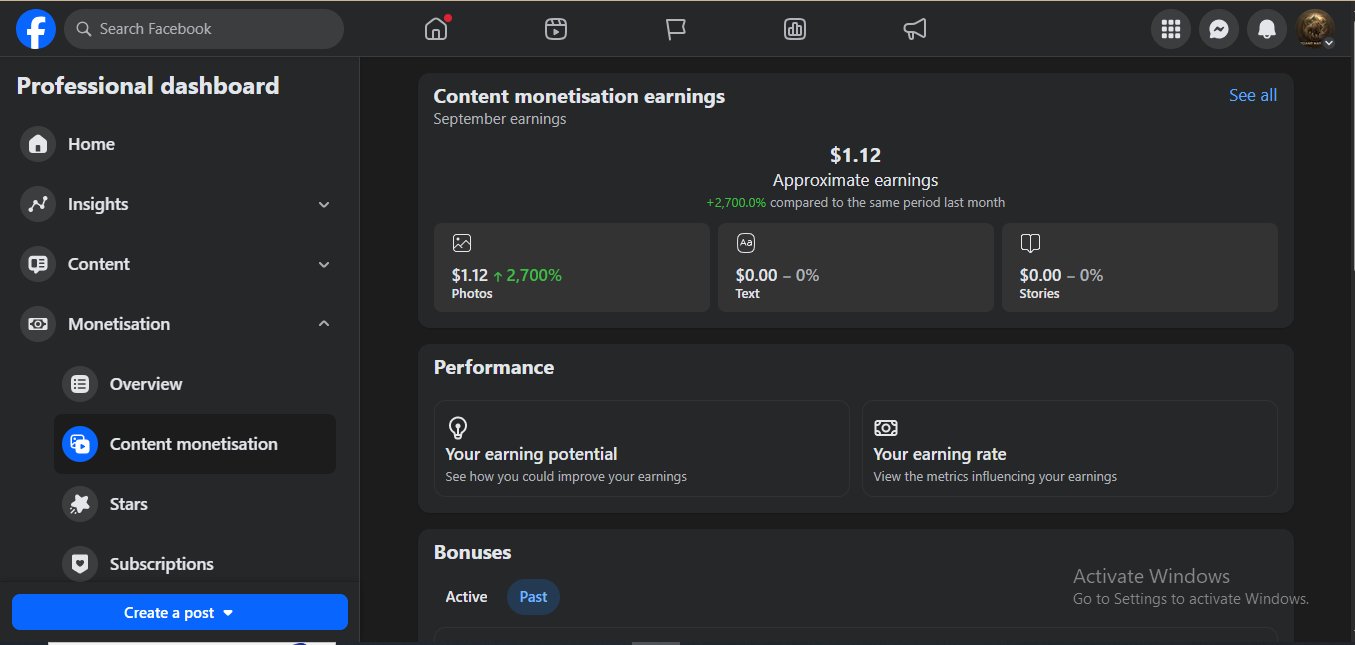
Task: Click the Professional dashboard title
Action: tap(148, 86)
